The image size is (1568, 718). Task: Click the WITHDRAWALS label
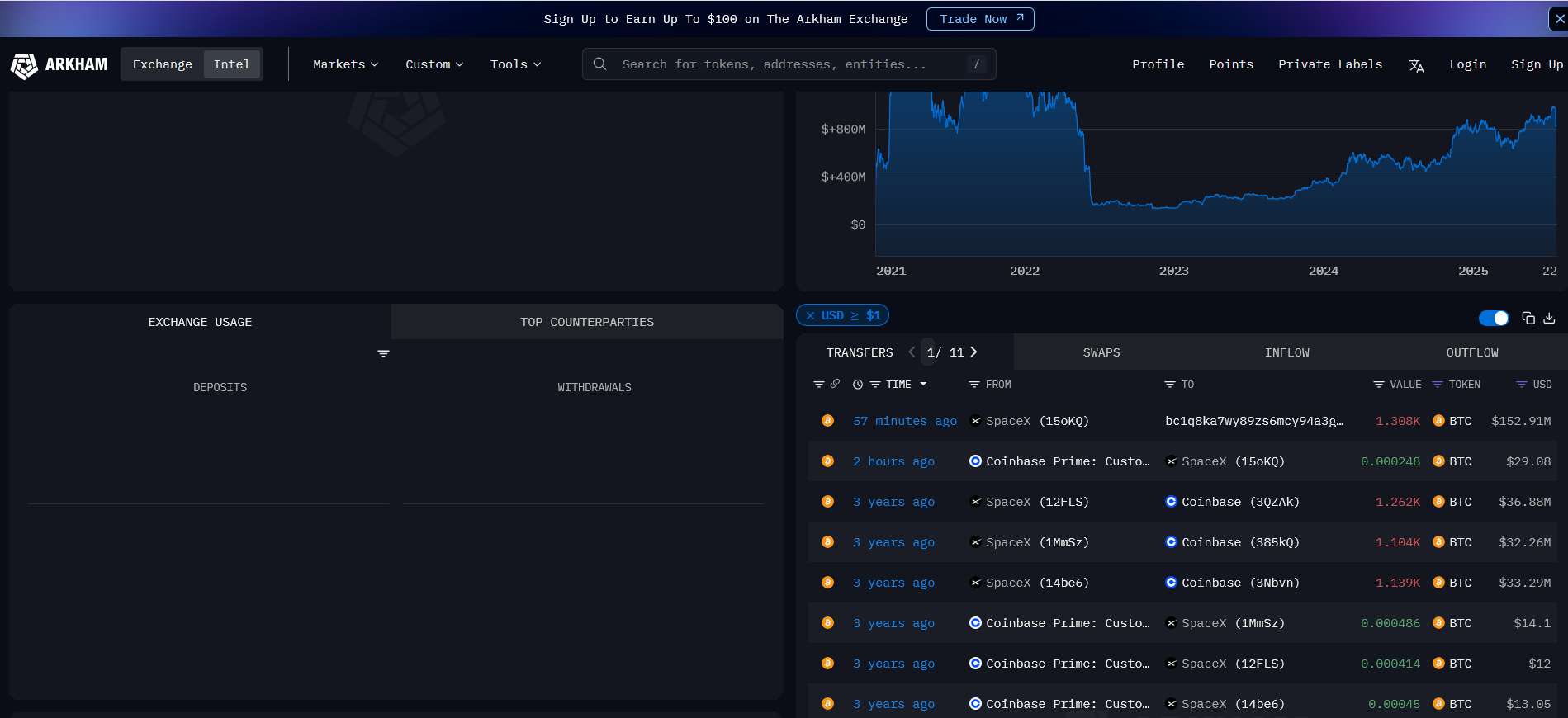595,387
